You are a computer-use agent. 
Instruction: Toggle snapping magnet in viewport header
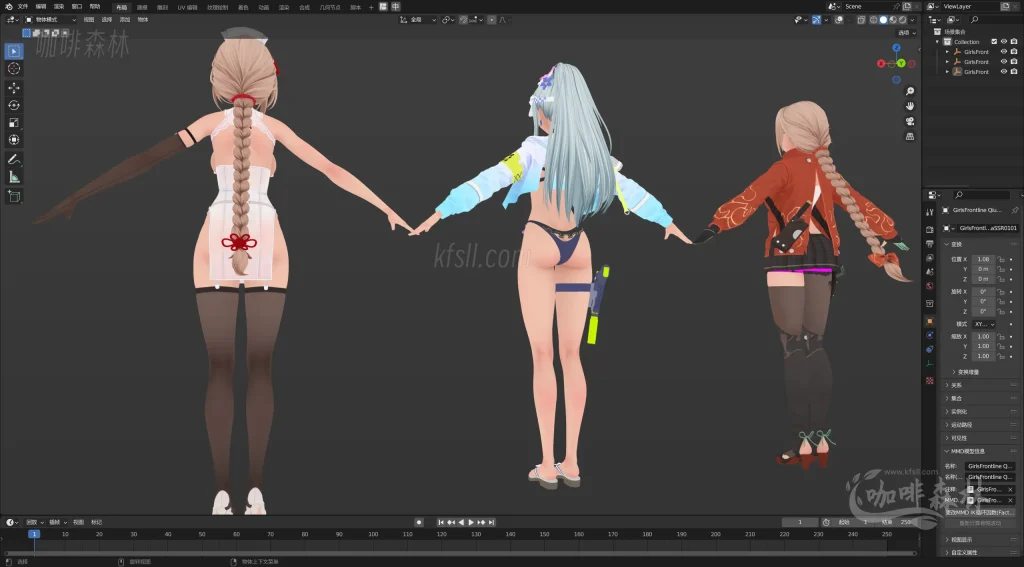tap(463, 20)
